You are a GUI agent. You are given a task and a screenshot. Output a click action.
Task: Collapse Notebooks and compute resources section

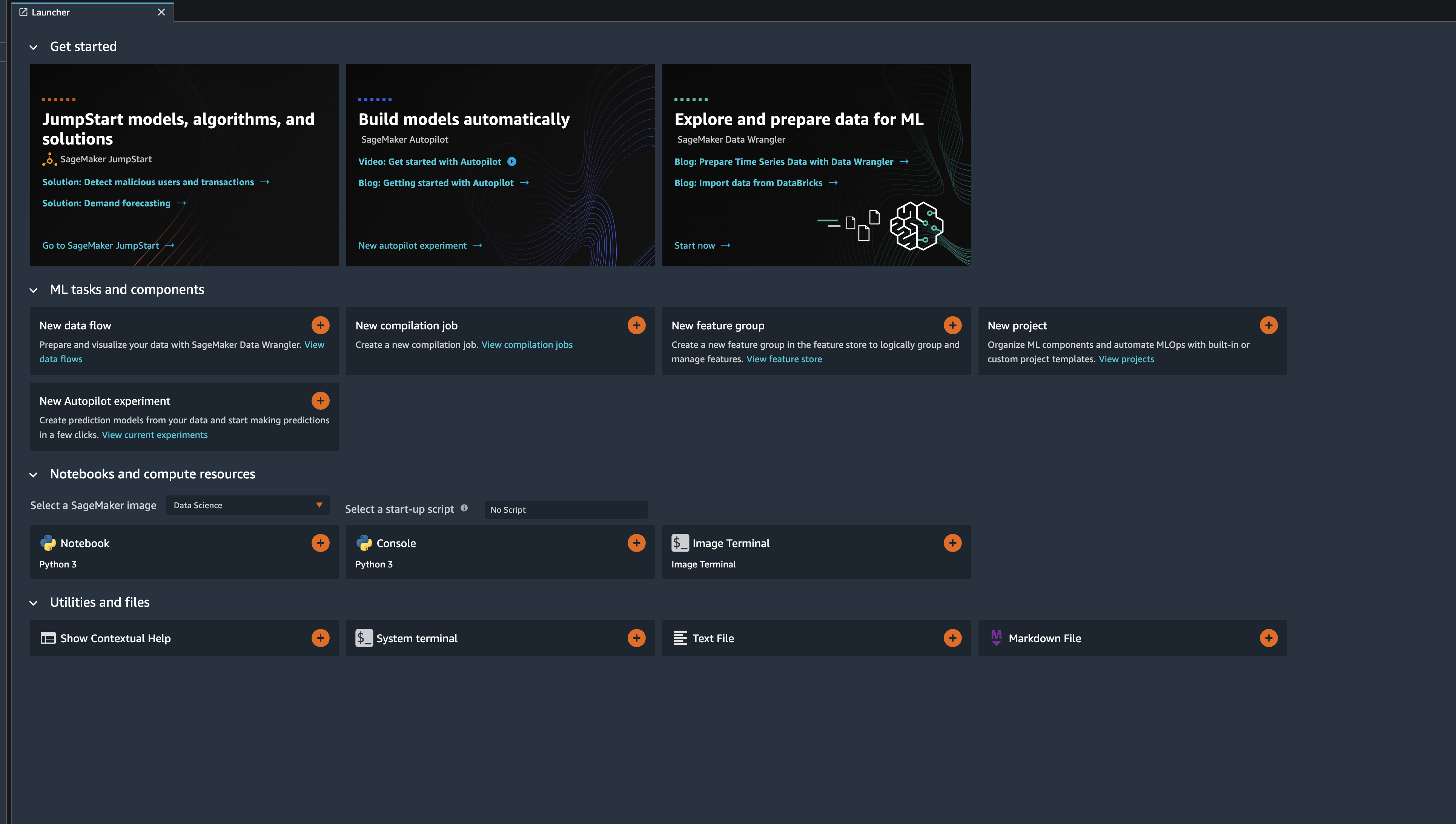click(x=33, y=475)
